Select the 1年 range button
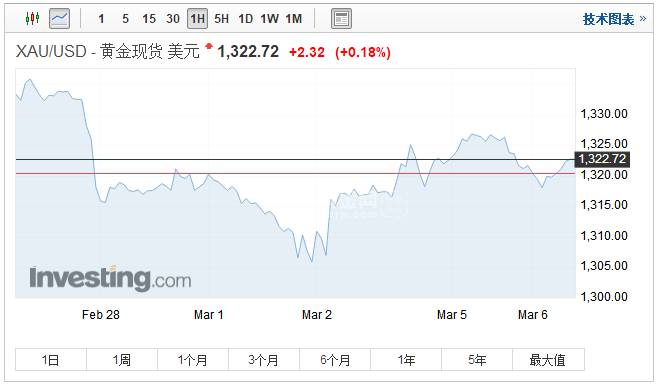 click(x=406, y=360)
